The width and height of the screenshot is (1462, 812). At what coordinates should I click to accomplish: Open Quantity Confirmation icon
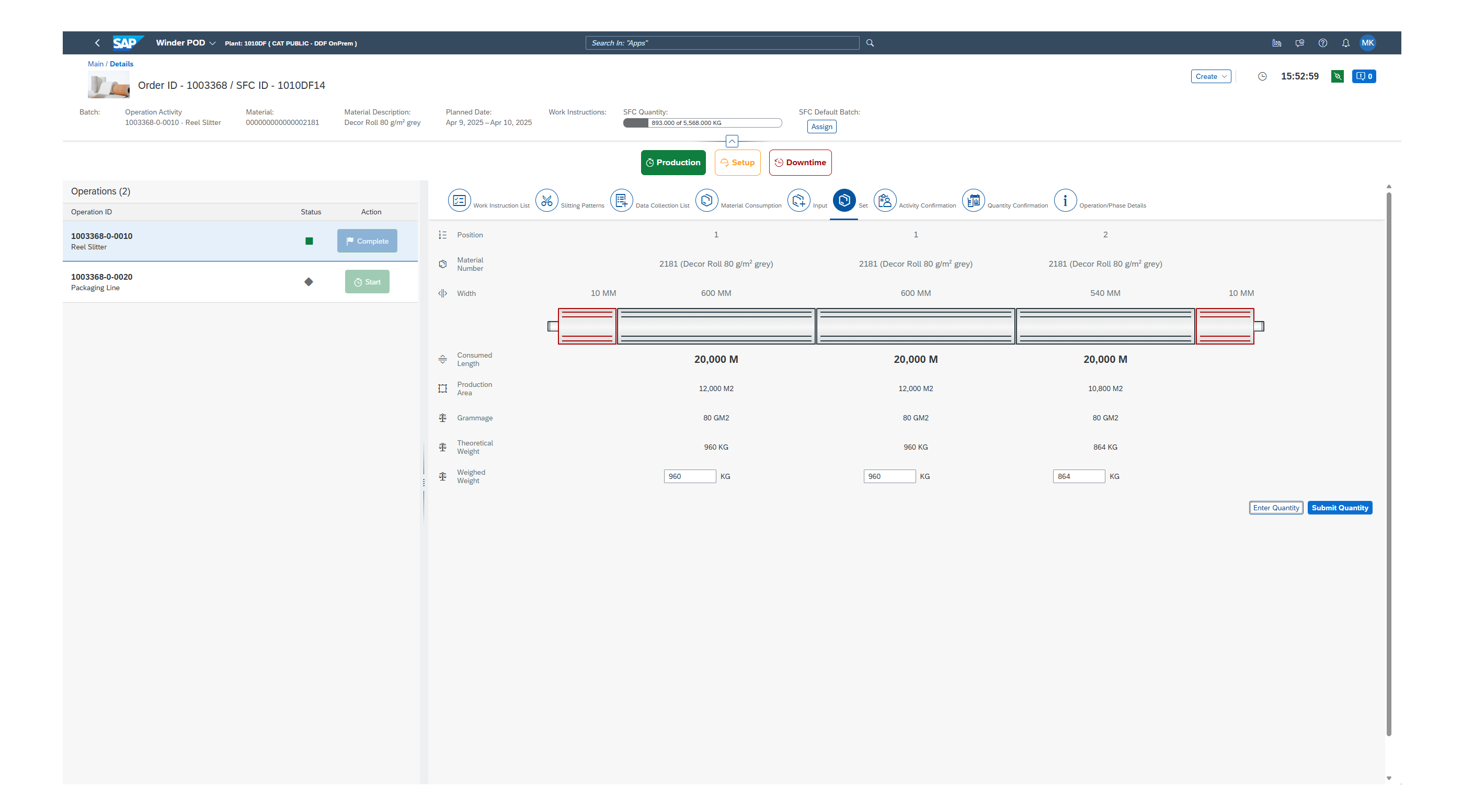click(x=973, y=200)
